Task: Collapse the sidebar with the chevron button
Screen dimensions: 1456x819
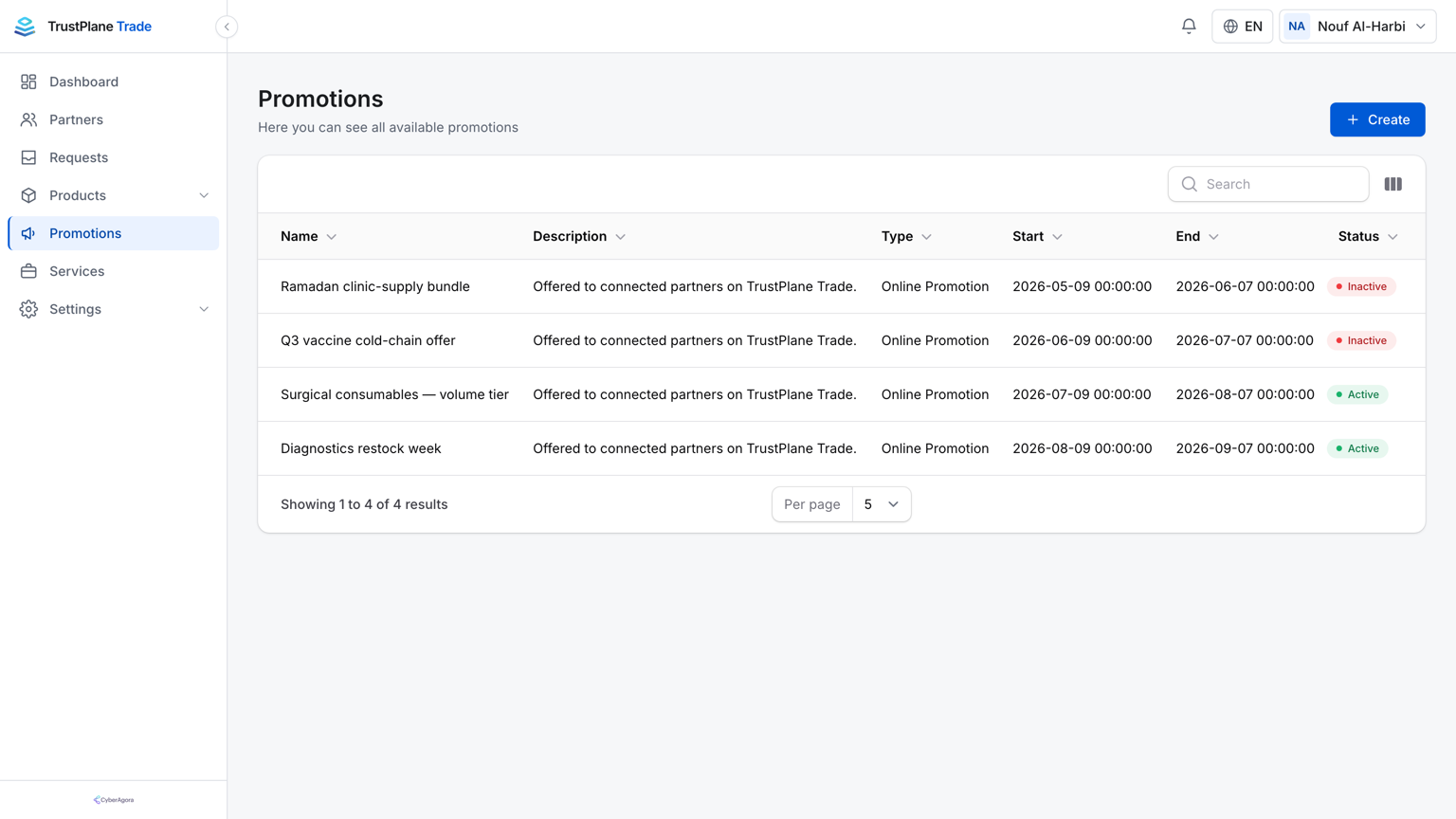Action: click(x=227, y=27)
